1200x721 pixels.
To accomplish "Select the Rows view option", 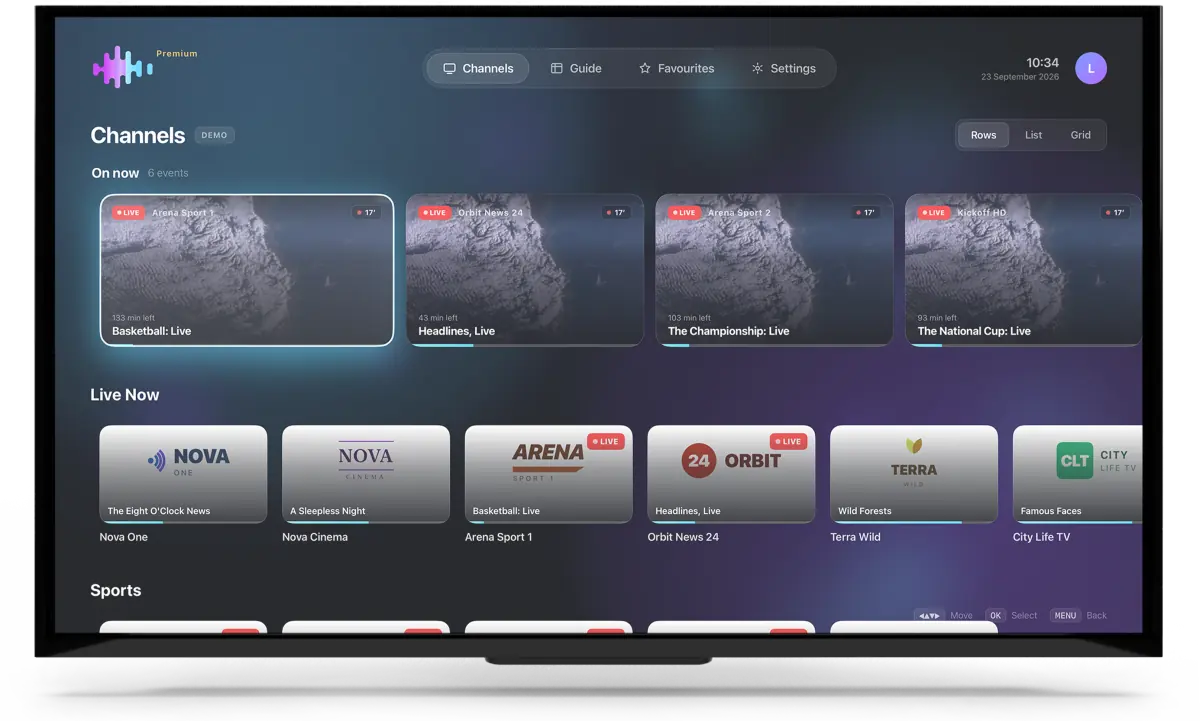I will pyautogui.click(x=983, y=135).
